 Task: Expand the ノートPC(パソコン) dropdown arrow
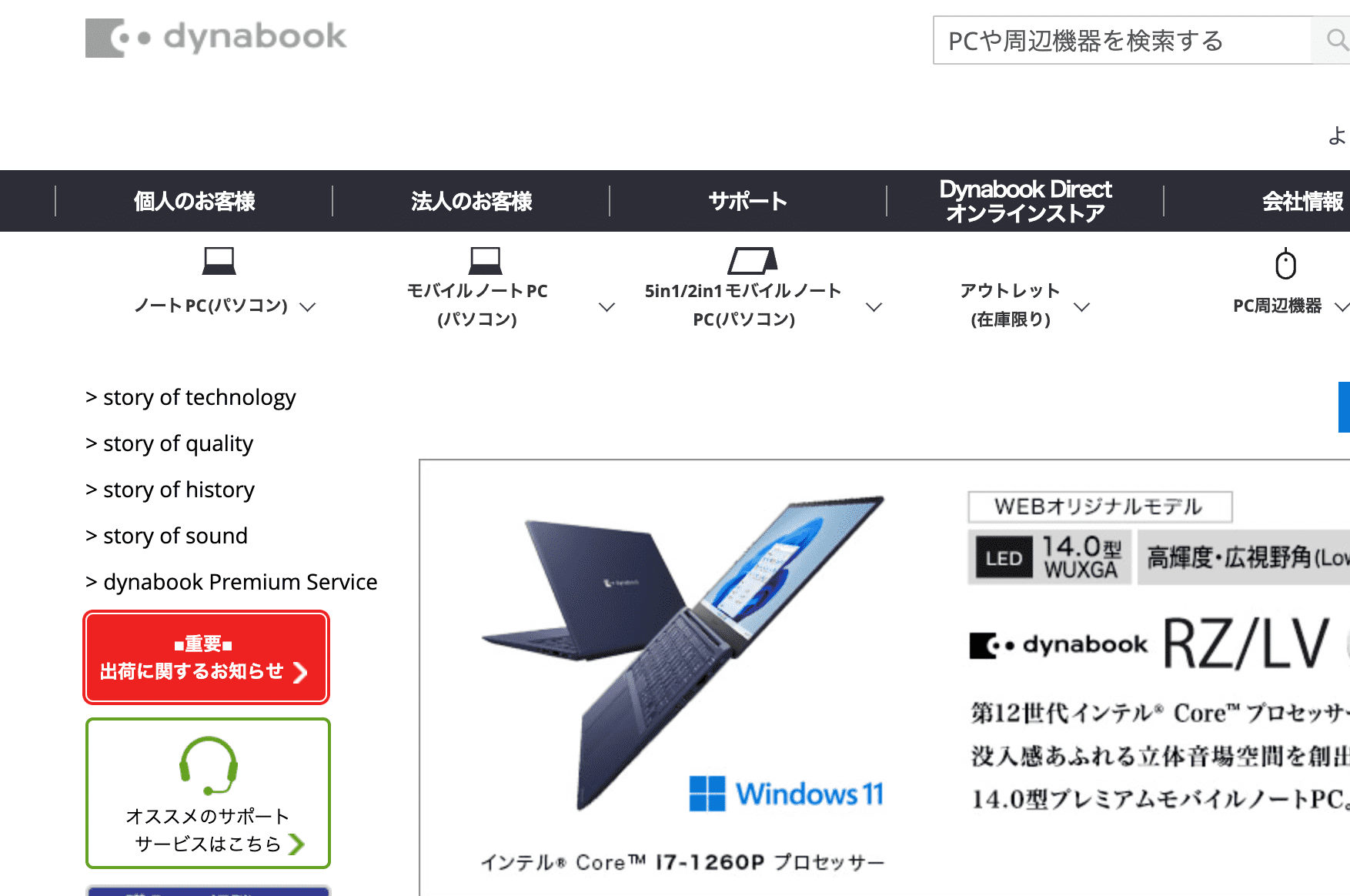[x=308, y=306]
